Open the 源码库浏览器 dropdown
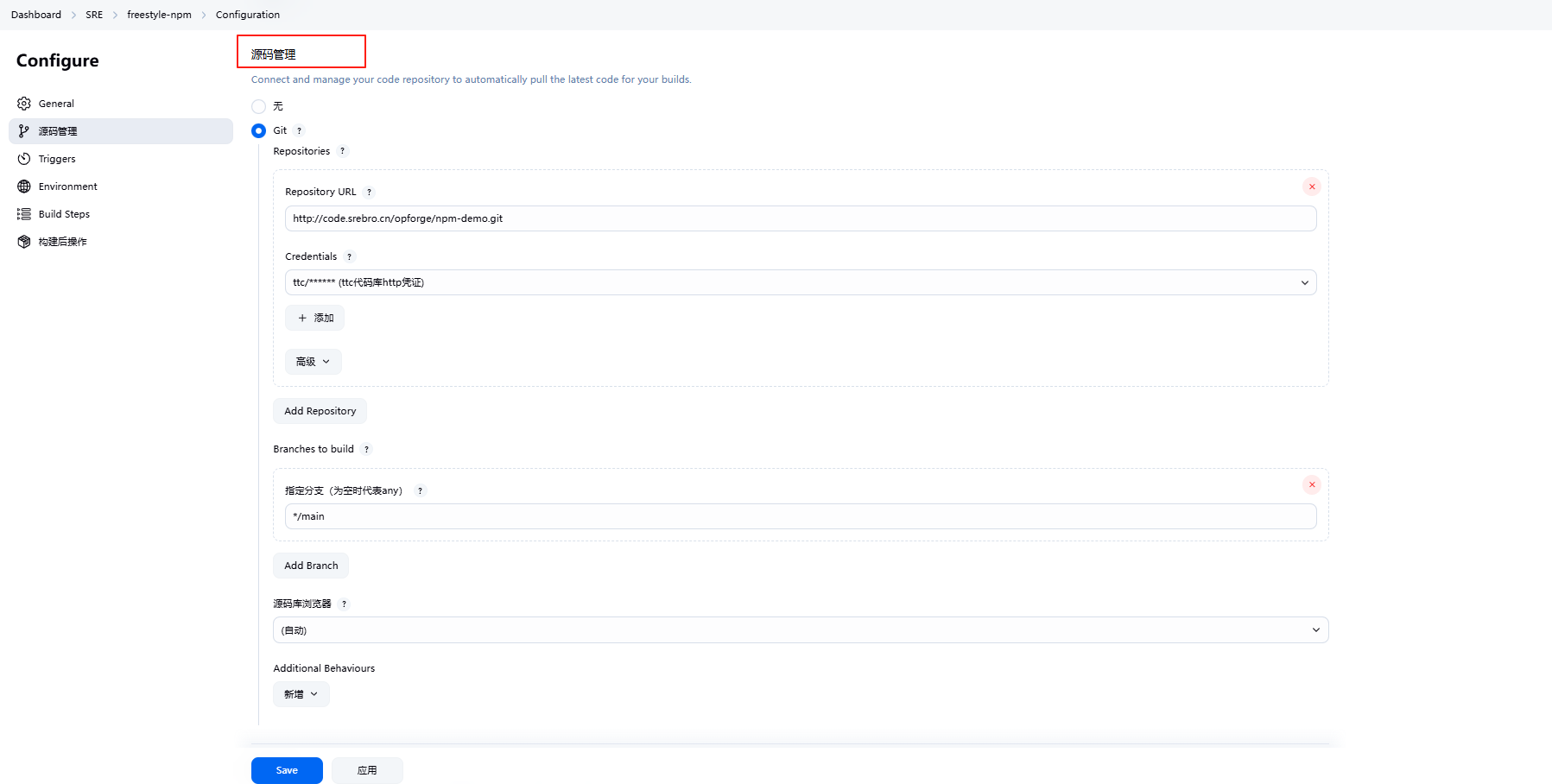 tap(800, 630)
